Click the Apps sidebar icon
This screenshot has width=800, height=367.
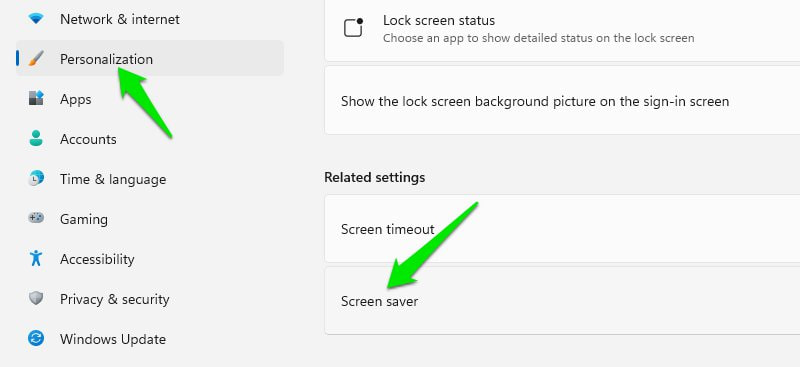(x=36, y=99)
